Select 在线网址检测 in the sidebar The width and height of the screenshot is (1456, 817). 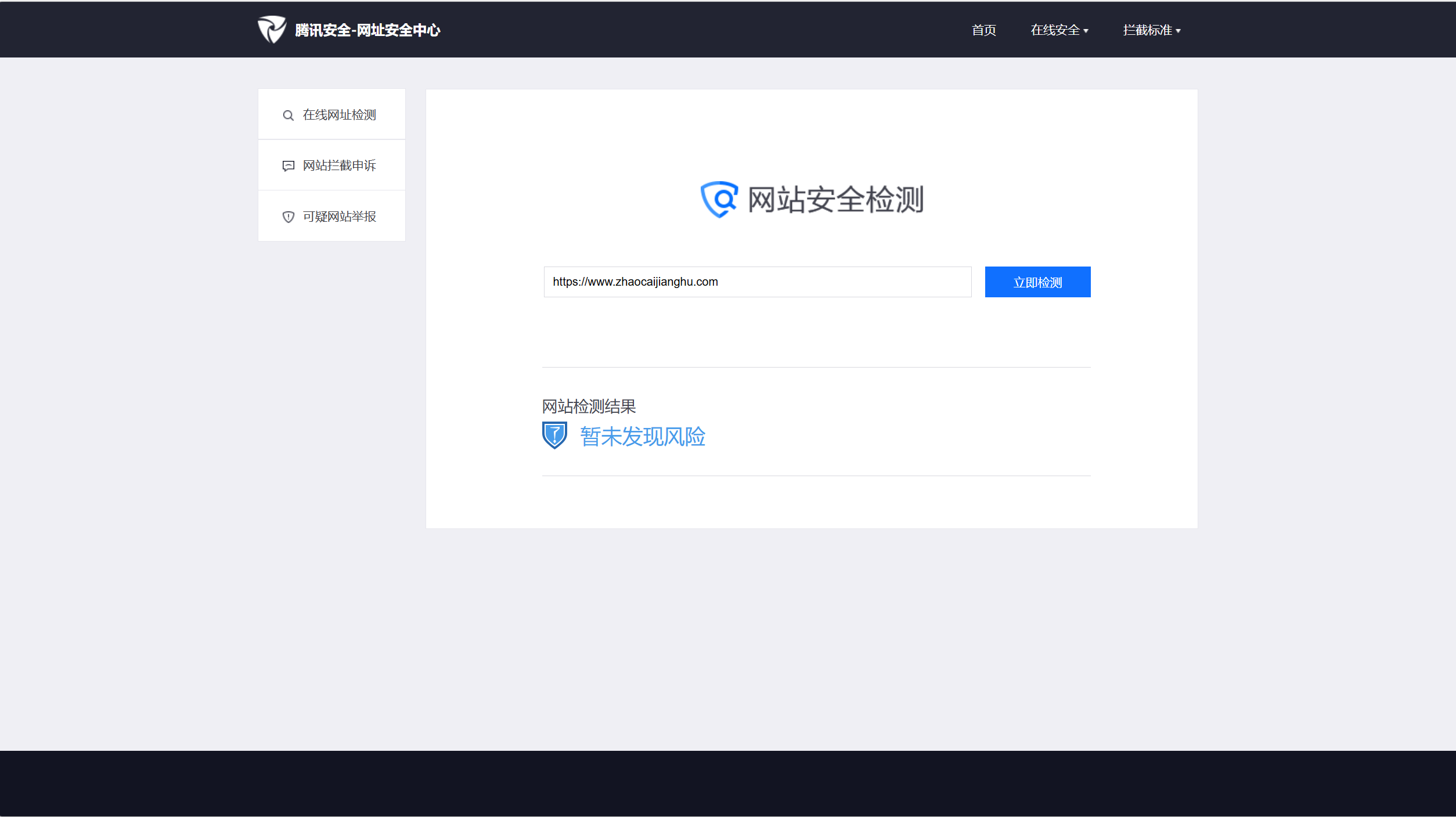pyautogui.click(x=339, y=115)
